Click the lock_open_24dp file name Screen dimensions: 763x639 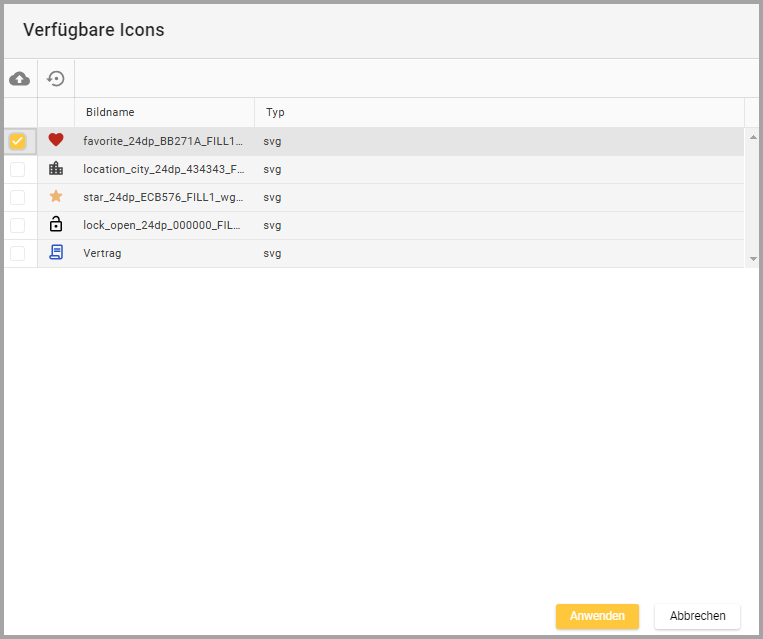162,225
